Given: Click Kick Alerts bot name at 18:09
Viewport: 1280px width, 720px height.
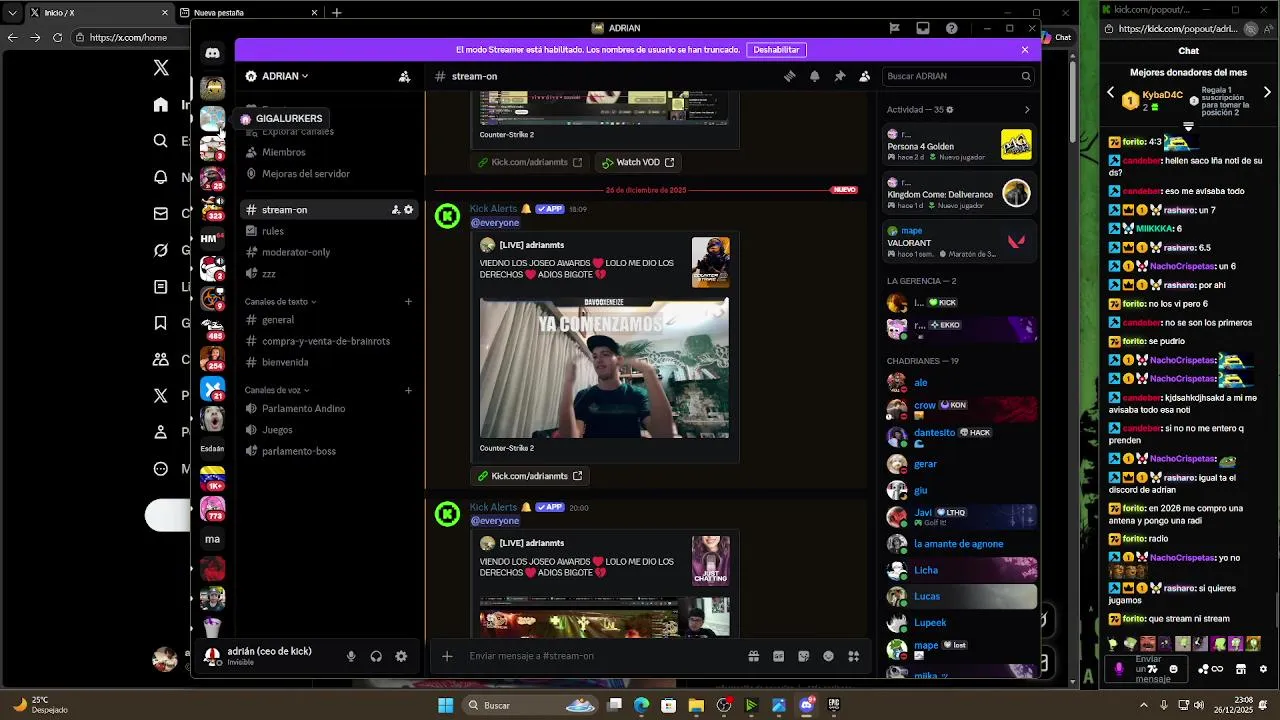Looking at the screenshot, I should (x=493, y=209).
